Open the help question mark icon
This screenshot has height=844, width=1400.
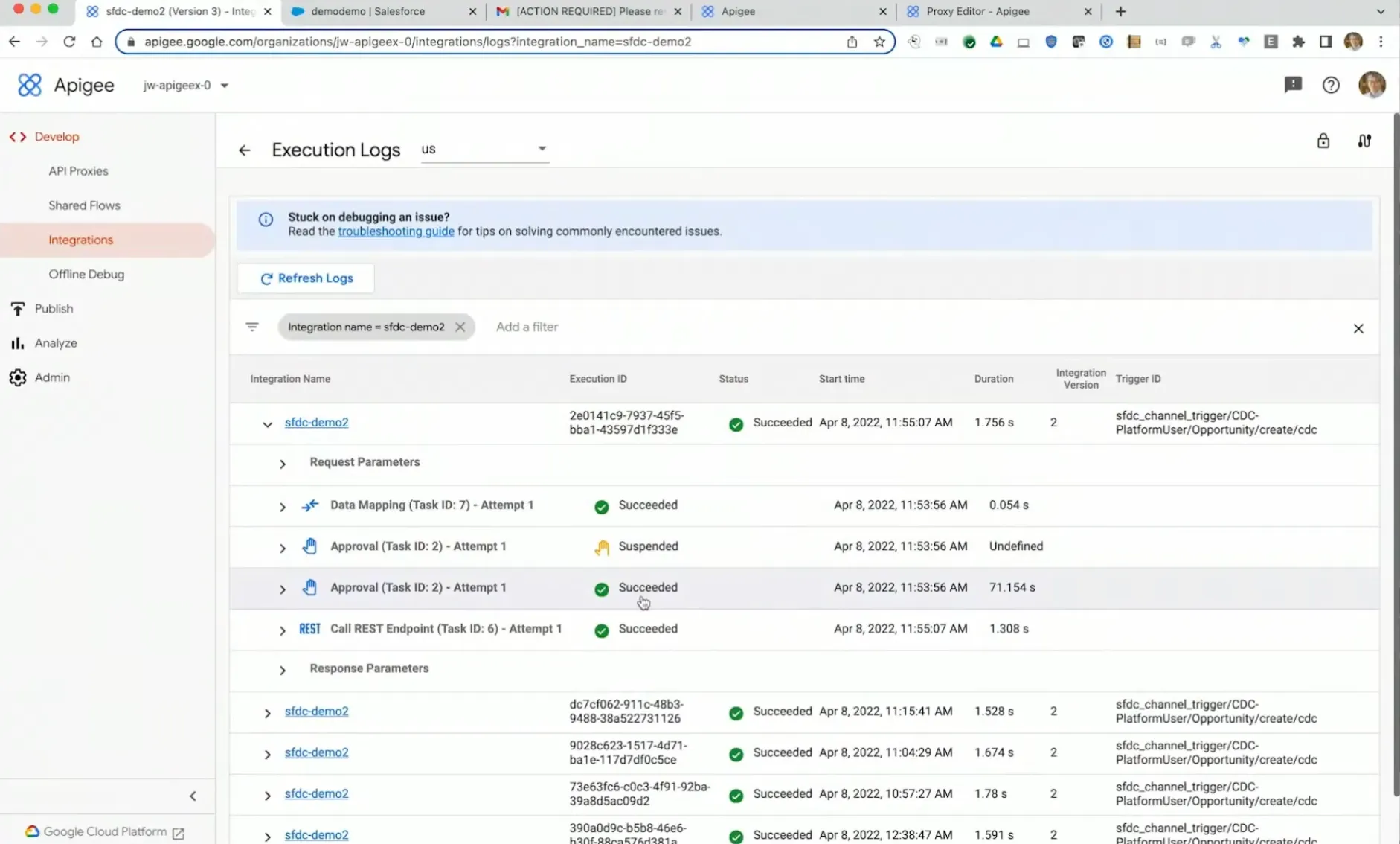point(1331,85)
